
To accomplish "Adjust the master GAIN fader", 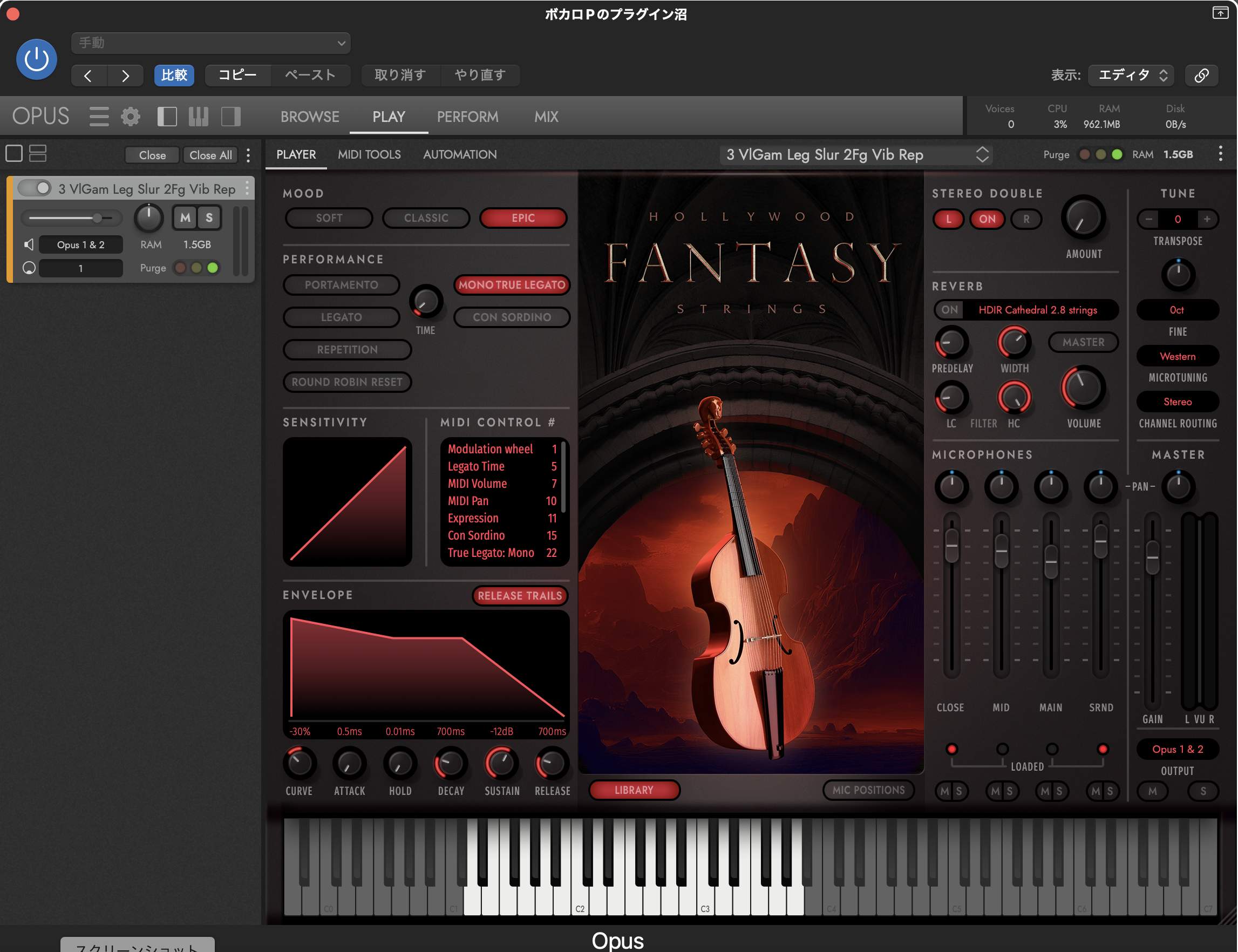I will (1152, 557).
